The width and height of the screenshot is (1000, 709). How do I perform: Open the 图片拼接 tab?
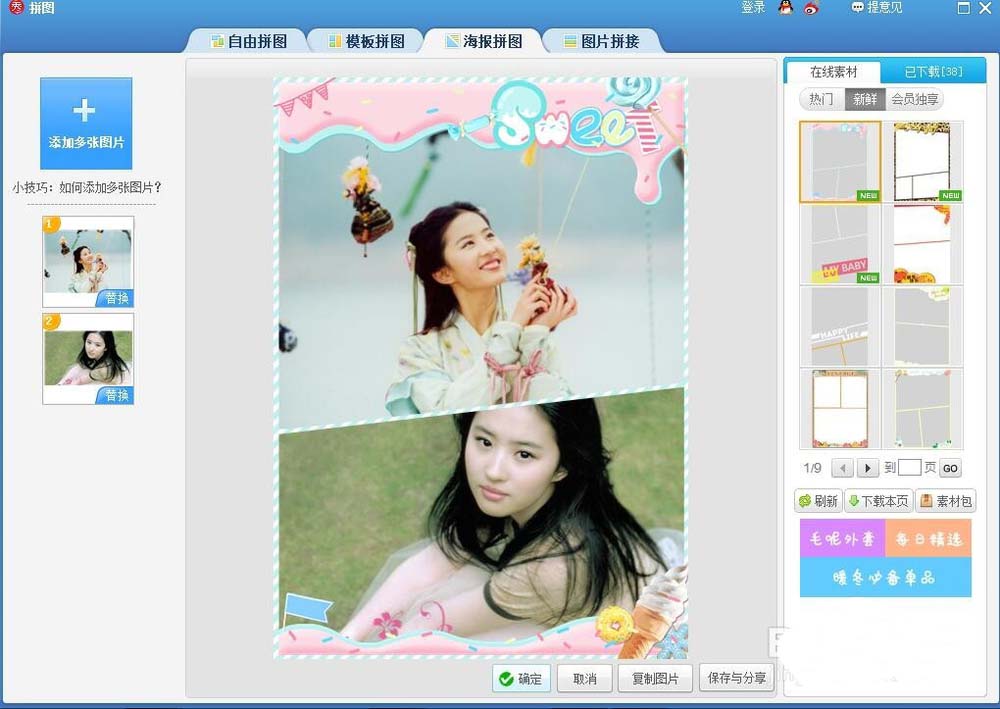coord(601,41)
